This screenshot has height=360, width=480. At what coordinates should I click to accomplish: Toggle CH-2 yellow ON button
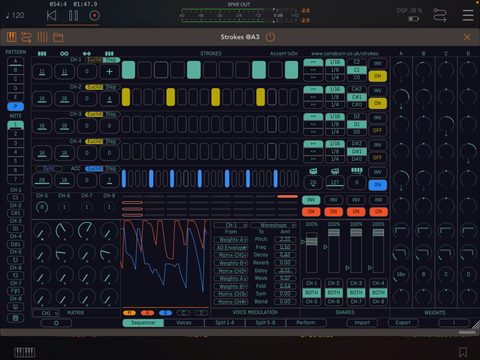[x=377, y=103]
